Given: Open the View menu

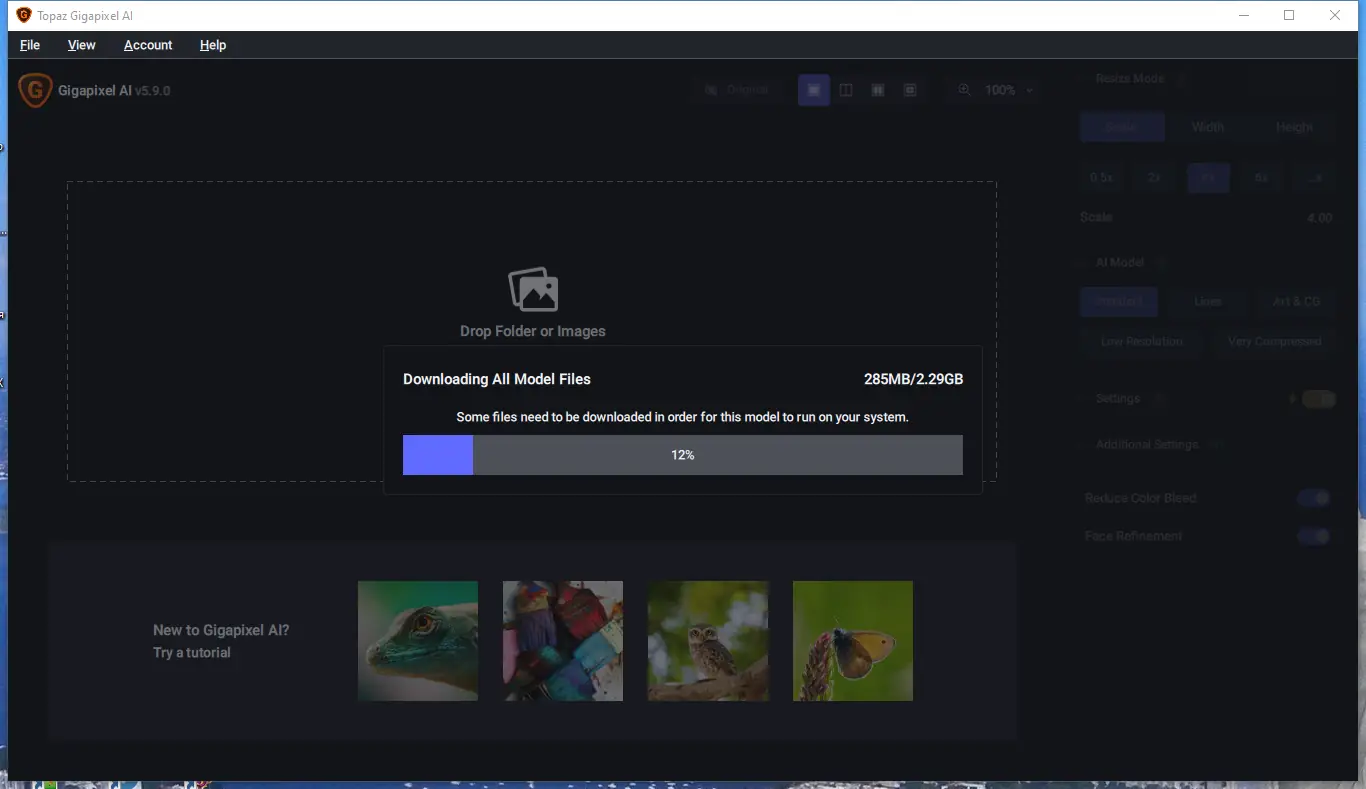Looking at the screenshot, I should [82, 45].
